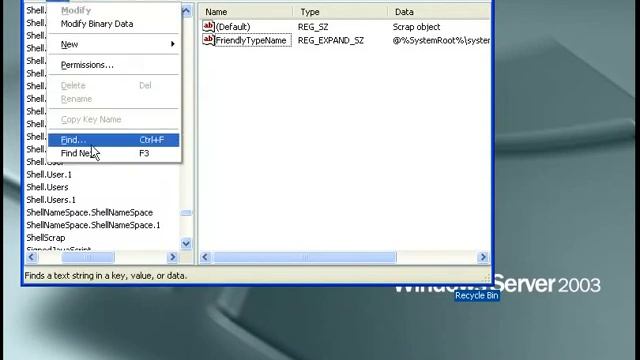
Task: Select ShellNameSpace.ShellNameSpace key
Action: 90,213
